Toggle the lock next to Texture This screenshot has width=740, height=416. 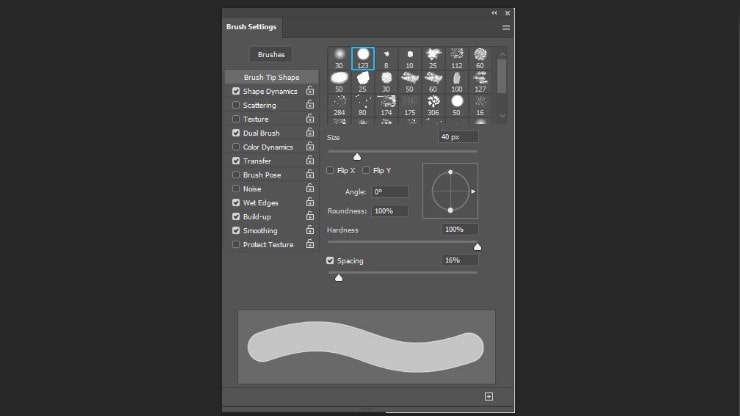311,119
